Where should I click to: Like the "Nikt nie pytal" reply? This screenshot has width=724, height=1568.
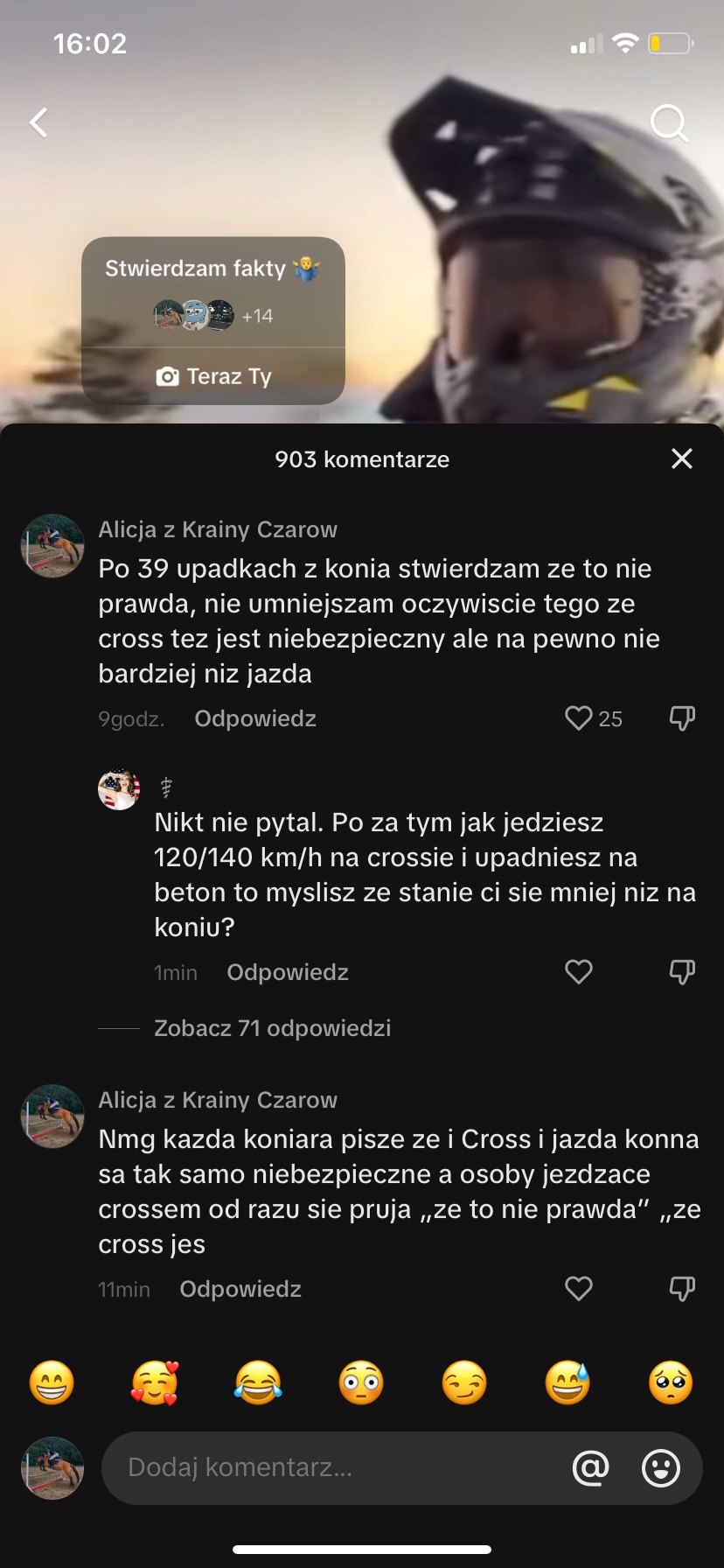pyautogui.click(x=579, y=972)
